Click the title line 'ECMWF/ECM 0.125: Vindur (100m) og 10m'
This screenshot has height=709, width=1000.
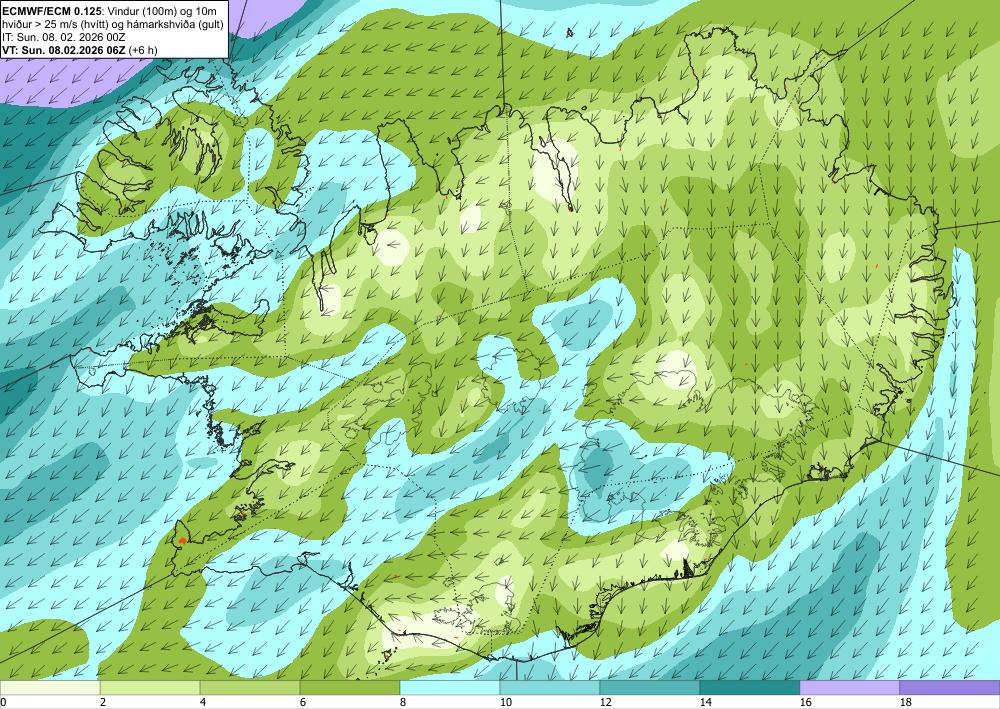pos(110,11)
